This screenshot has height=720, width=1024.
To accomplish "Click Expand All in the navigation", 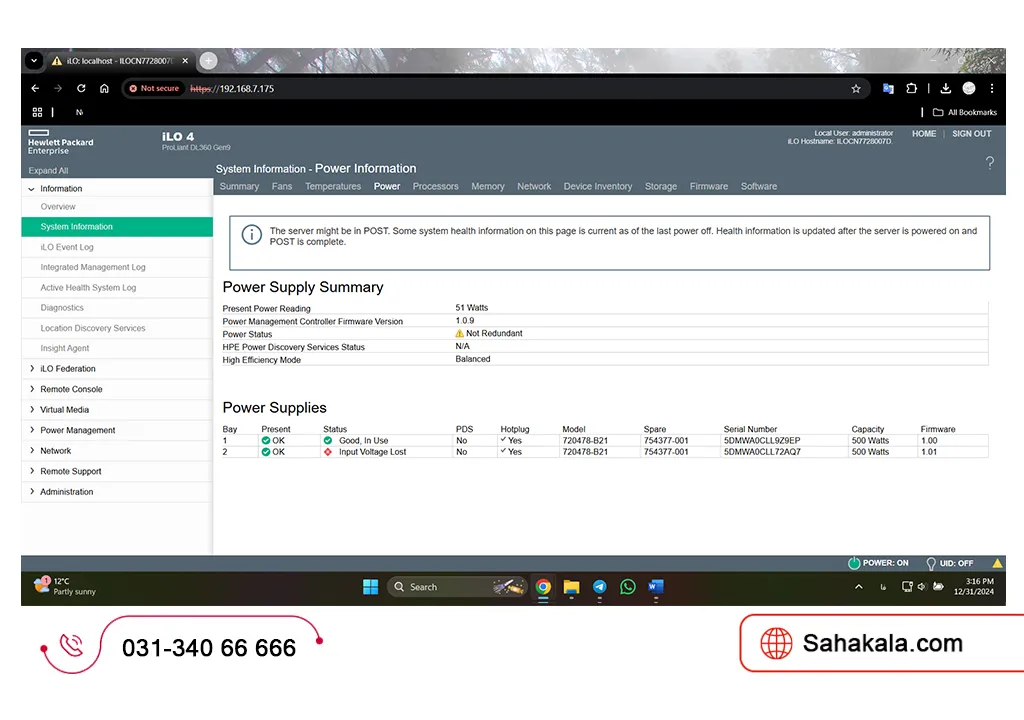I will coord(48,171).
